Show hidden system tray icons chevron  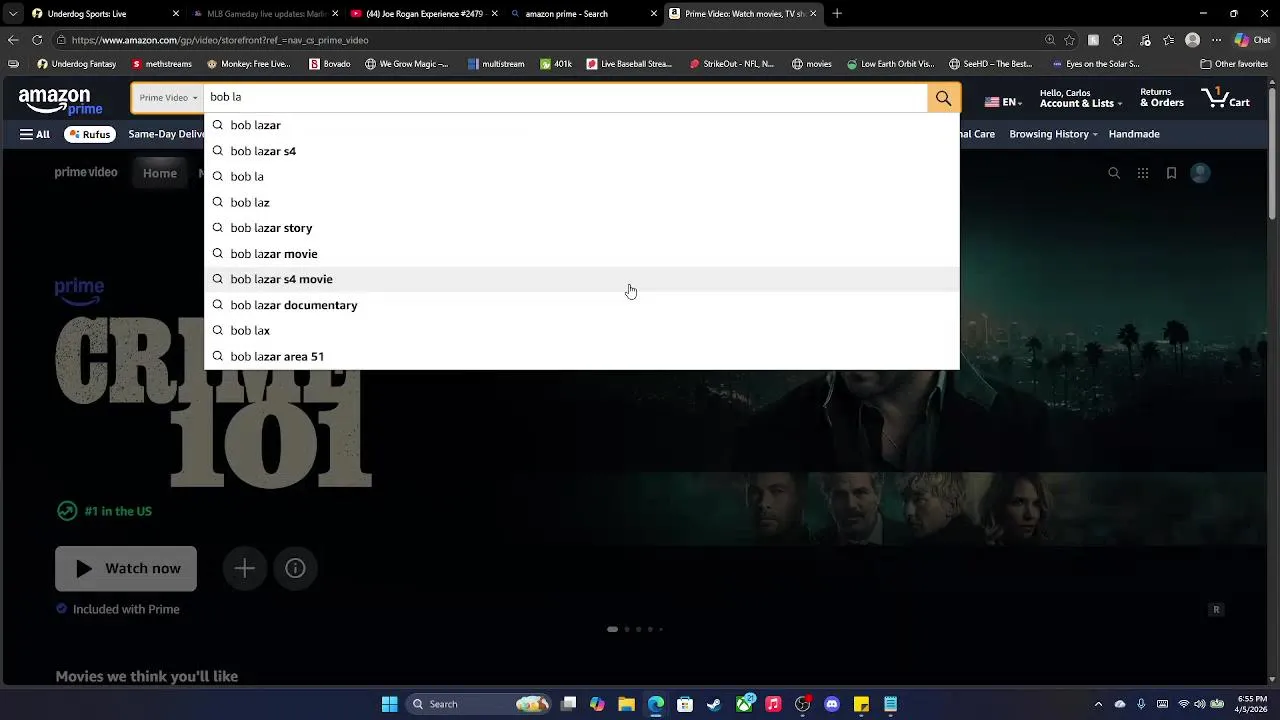[x=1098, y=704]
